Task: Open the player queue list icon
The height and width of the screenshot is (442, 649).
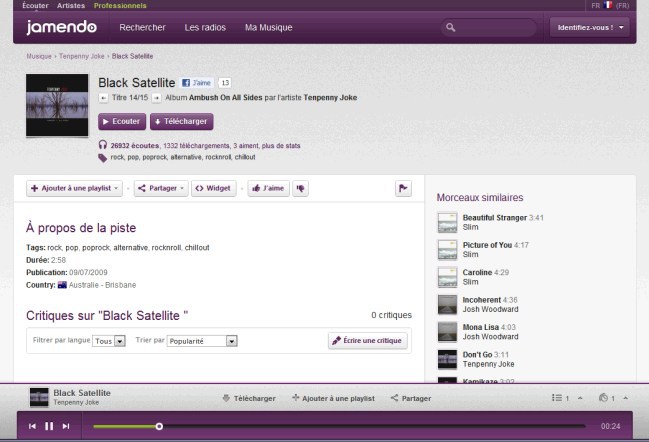Action: pyautogui.click(x=557, y=398)
